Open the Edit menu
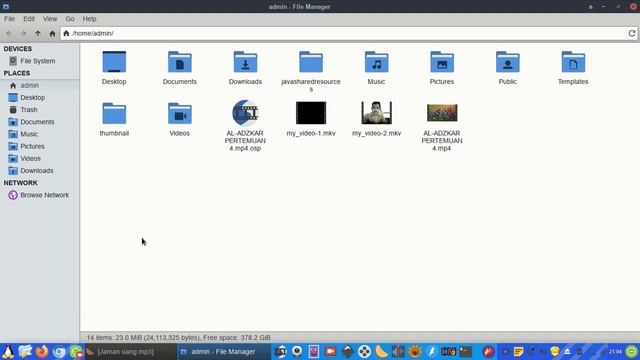Image resolution: width=640 pixels, height=360 pixels. click(29, 19)
